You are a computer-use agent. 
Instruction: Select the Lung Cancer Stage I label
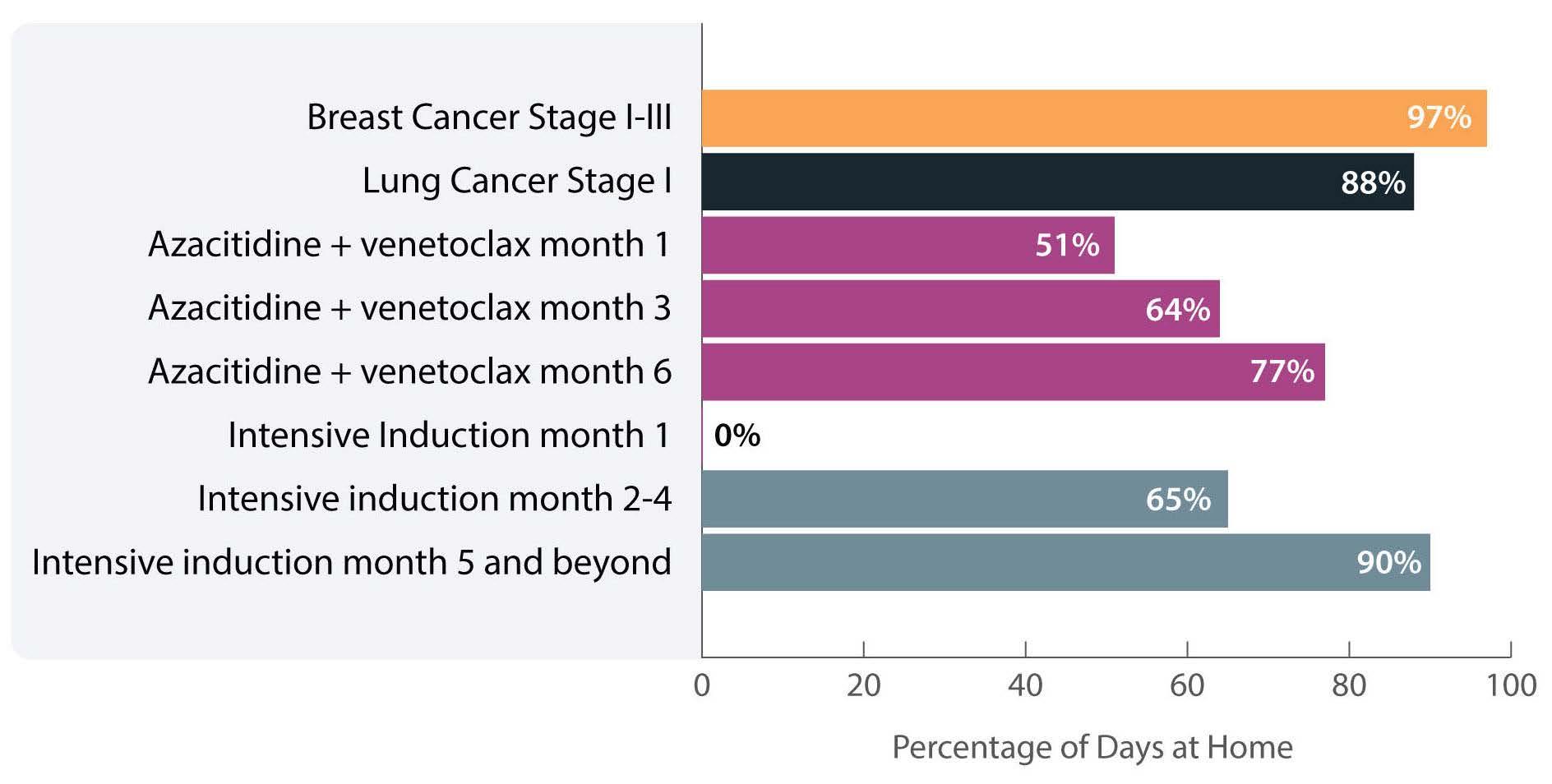[x=516, y=182]
